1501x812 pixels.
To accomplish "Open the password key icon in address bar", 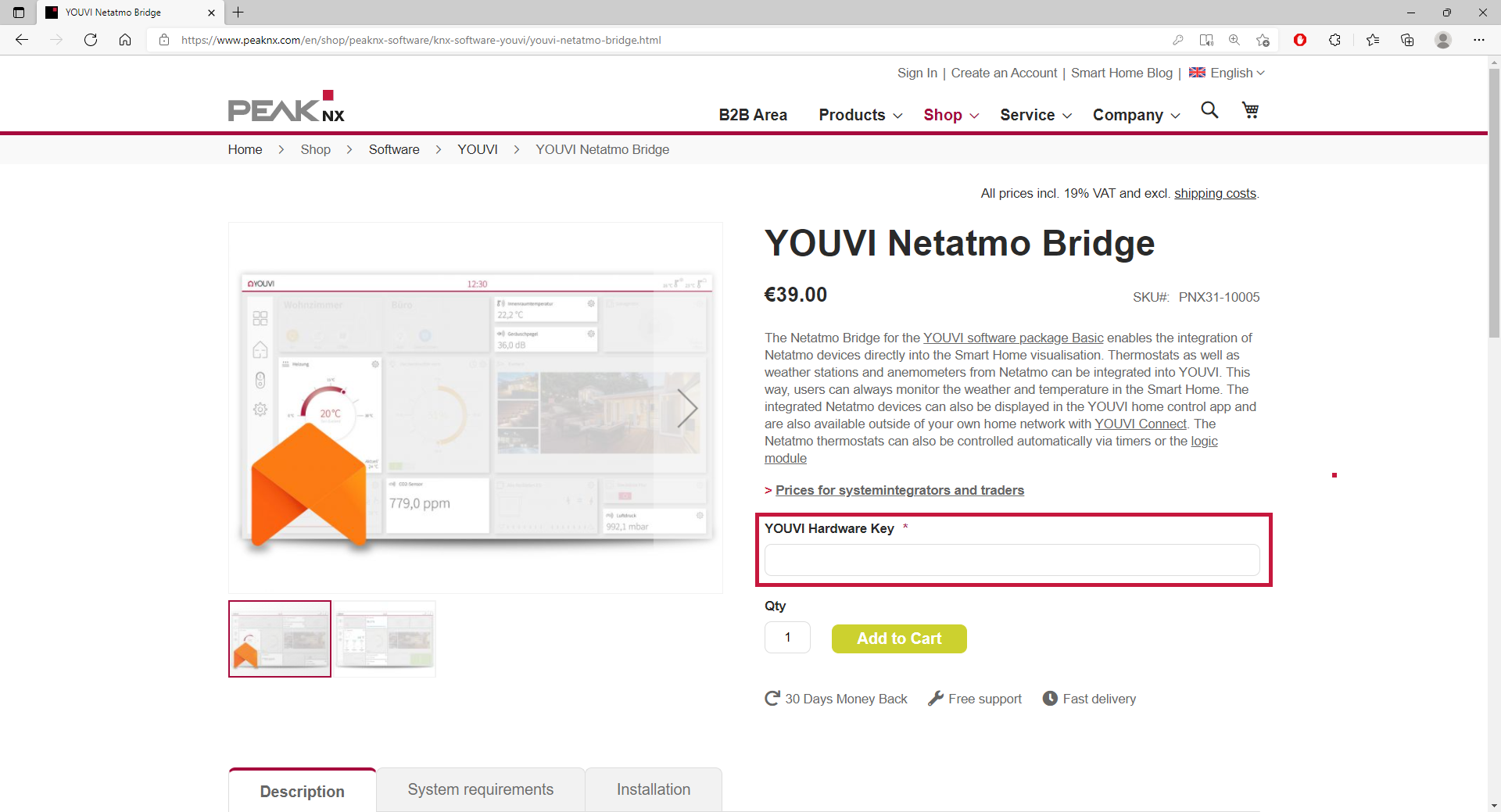I will pos(1178,40).
